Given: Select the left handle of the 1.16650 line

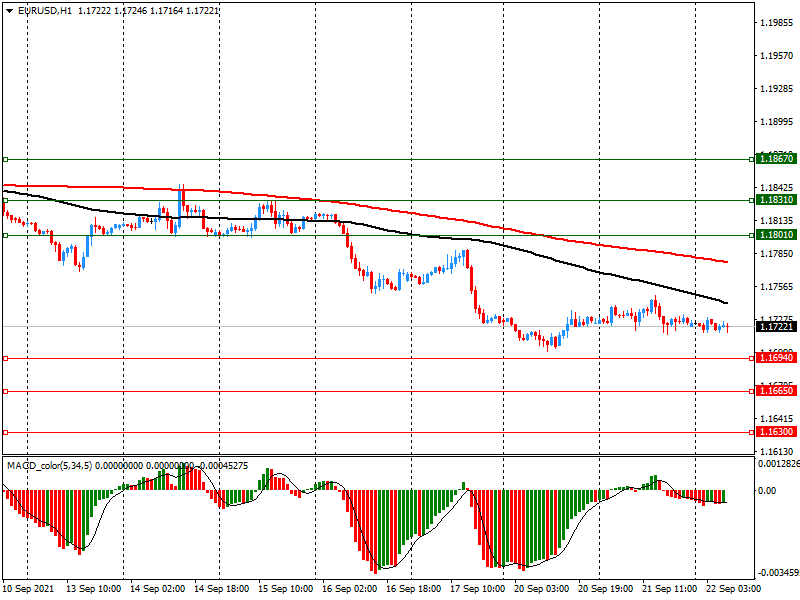Looking at the screenshot, I should (x=6, y=391).
